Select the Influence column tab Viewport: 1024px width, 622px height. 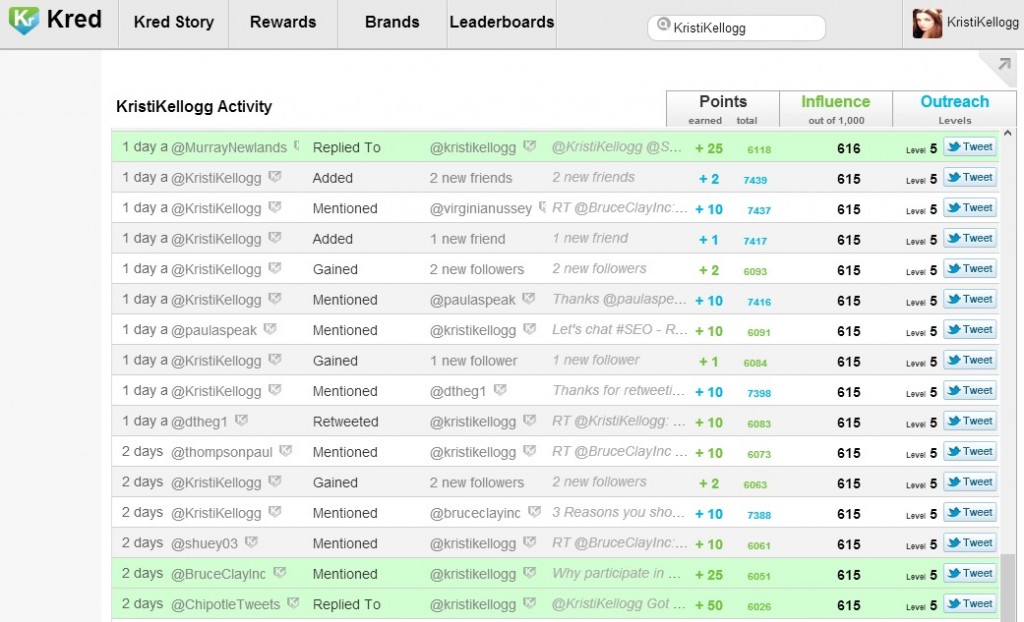coord(835,109)
